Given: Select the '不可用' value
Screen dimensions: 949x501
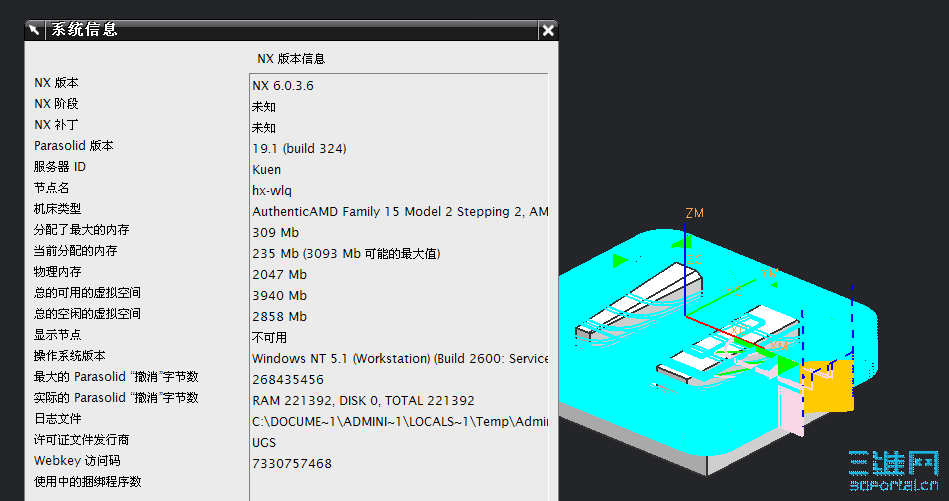Looking at the screenshot, I should 269,338.
